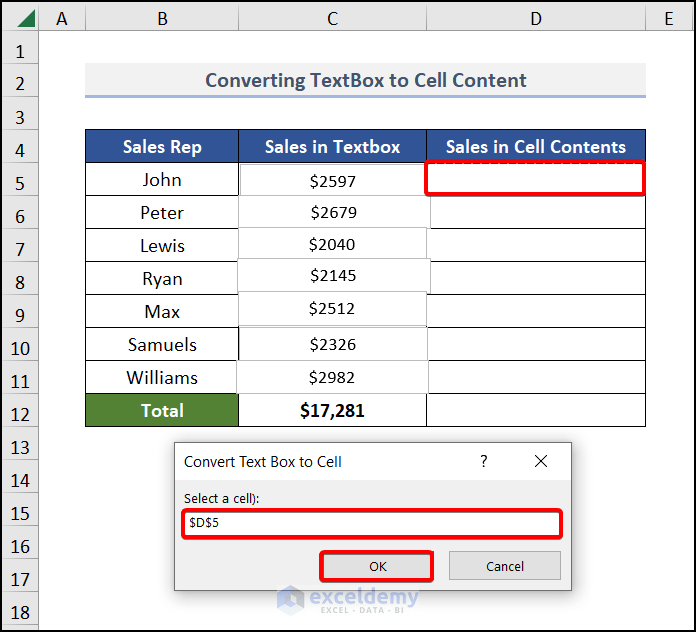Select empty cell D6 beside Peter's sales
Image resolution: width=696 pixels, height=632 pixels.
[x=538, y=212]
